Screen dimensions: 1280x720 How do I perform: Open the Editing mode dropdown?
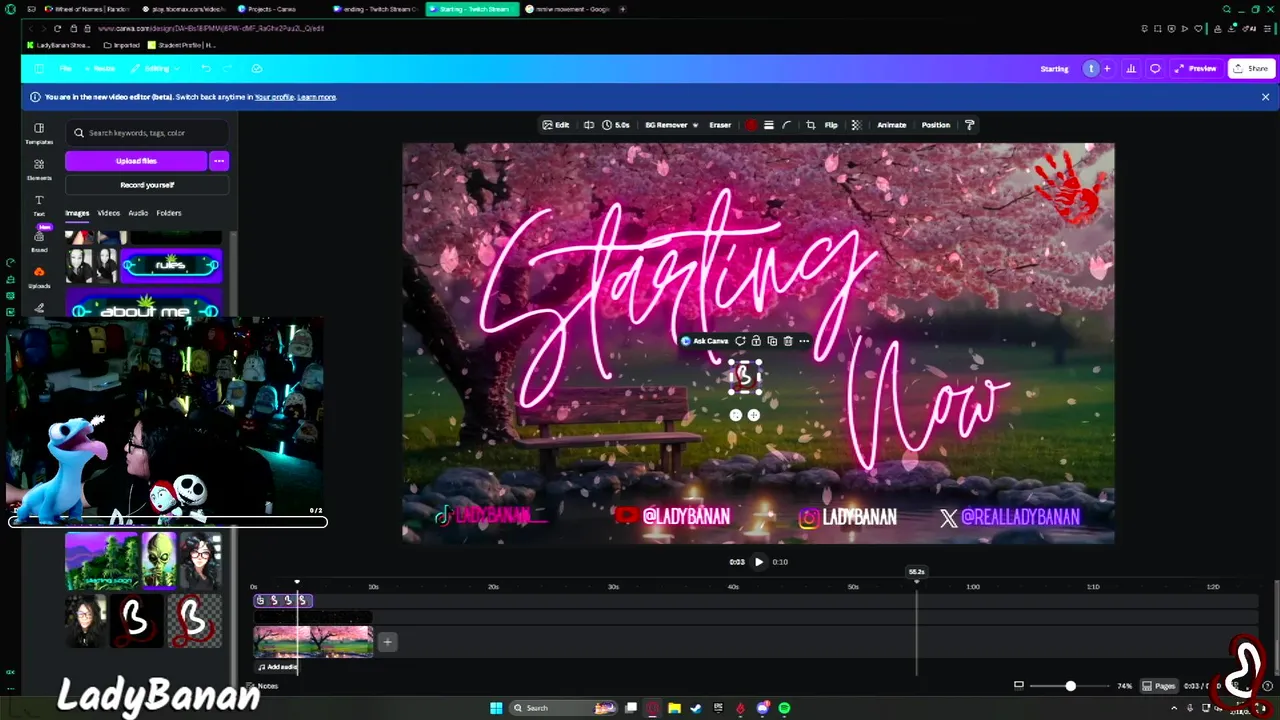pos(156,69)
